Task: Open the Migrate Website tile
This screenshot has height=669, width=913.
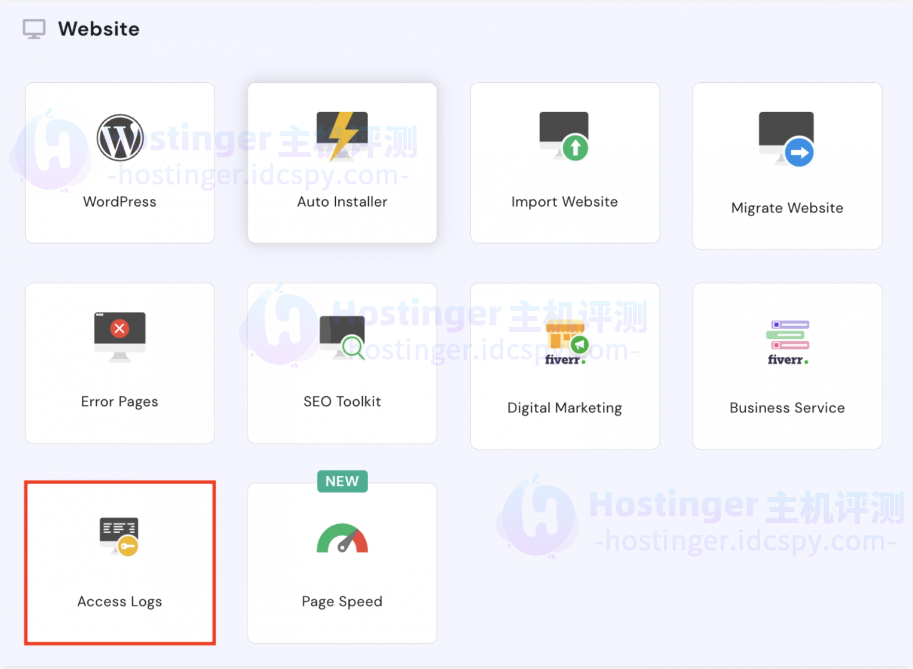Action: [x=787, y=165]
